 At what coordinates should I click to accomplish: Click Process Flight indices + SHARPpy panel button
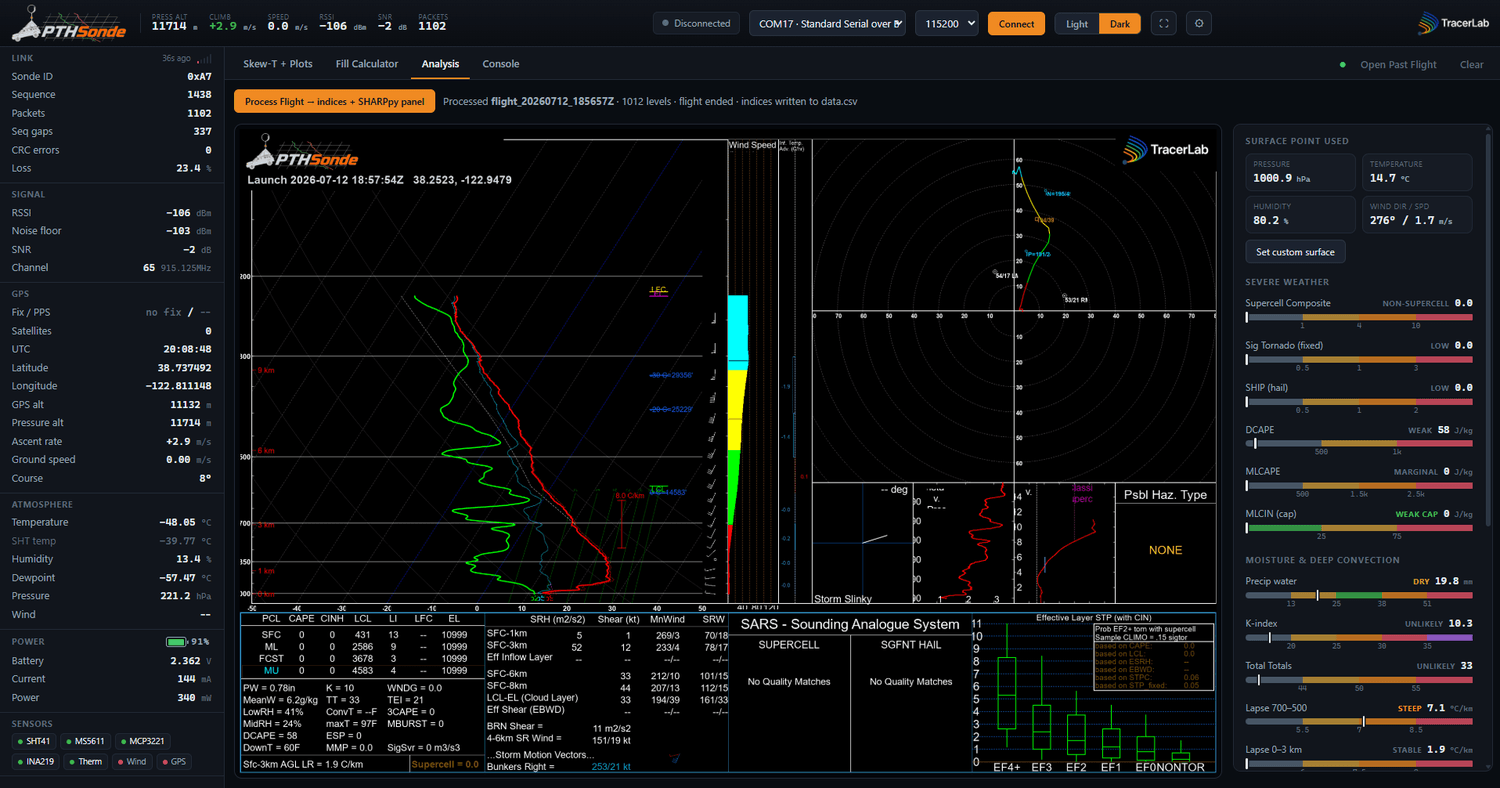click(x=334, y=101)
